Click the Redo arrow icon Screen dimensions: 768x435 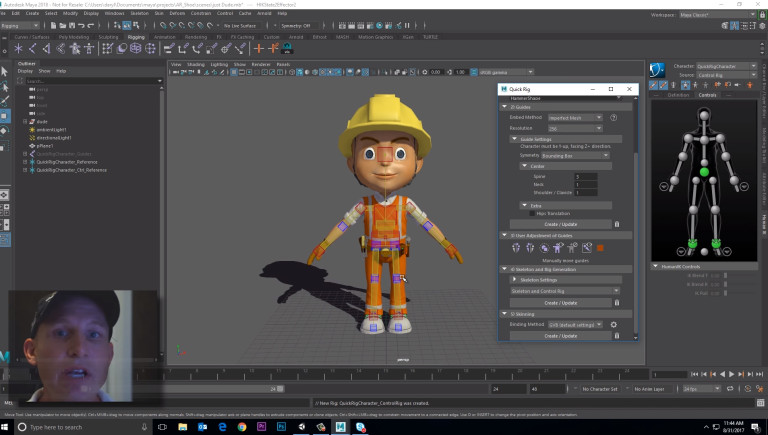click(91, 25)
